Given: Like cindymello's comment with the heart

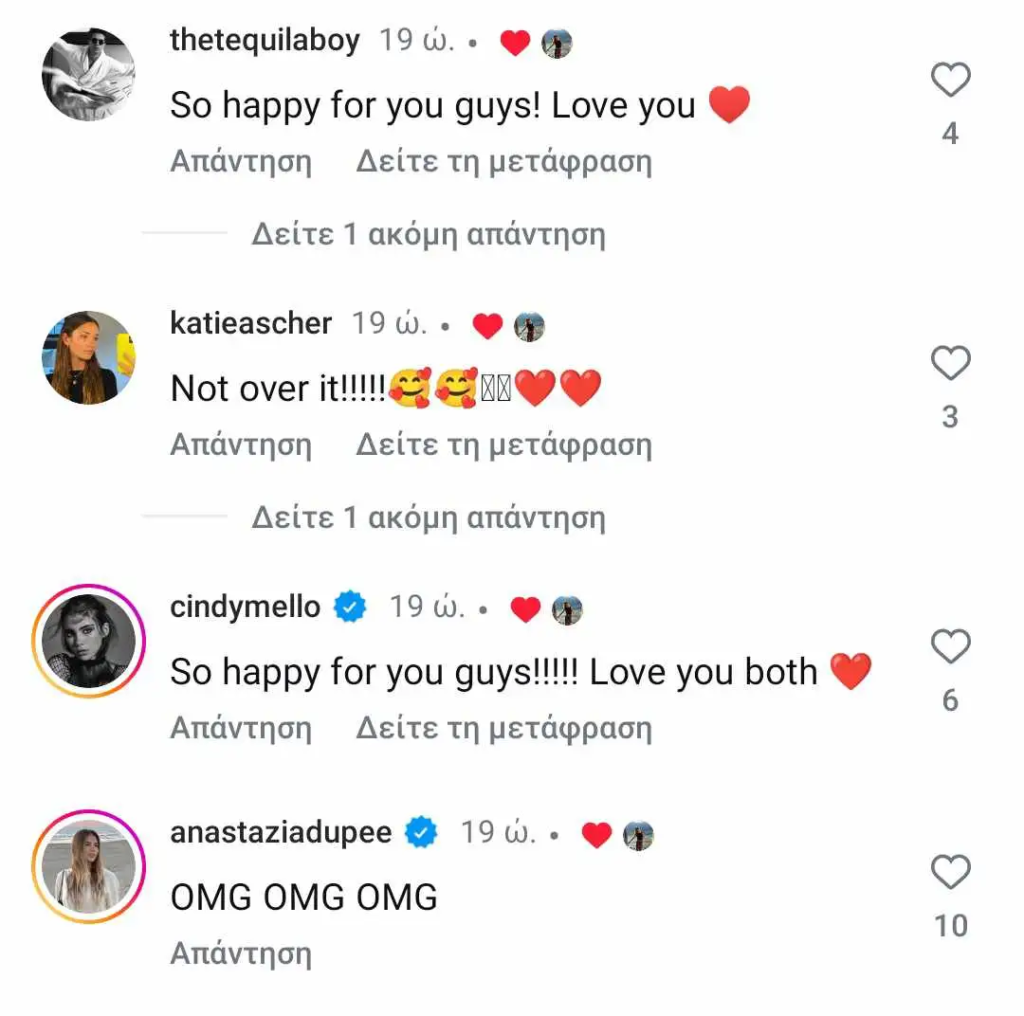Looking at the screenshot, I should (950, 648).
